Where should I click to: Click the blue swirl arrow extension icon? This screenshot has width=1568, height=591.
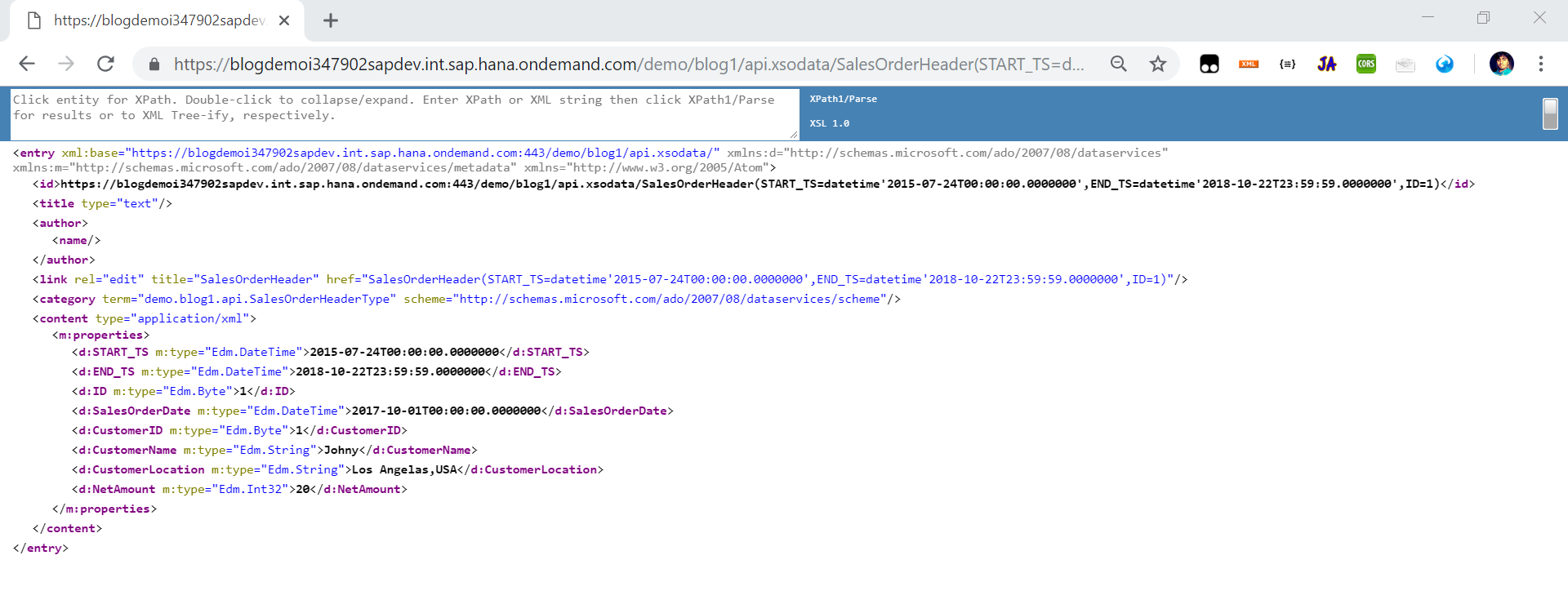tap(1444, 64)
